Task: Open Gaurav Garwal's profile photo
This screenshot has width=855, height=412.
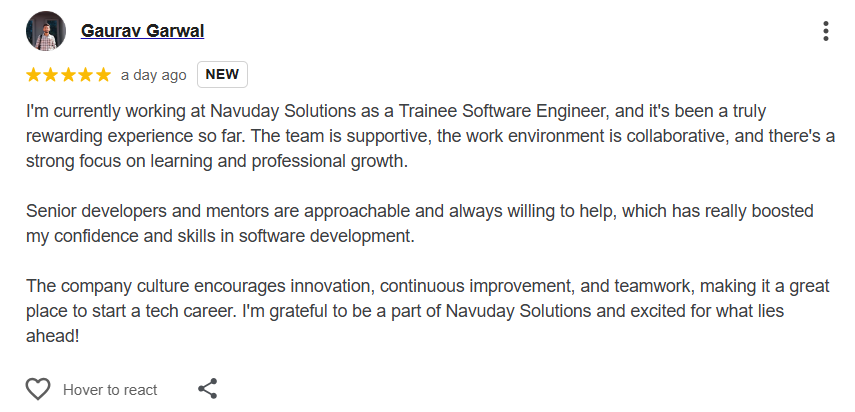Action: (x=46, y=31)
